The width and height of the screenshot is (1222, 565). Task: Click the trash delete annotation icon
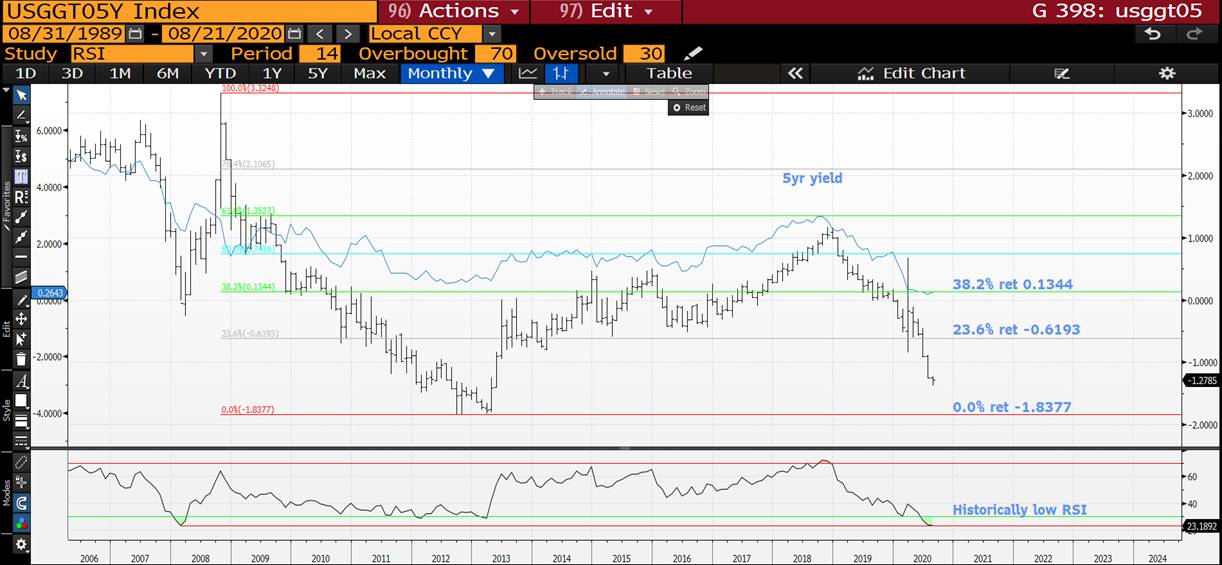tap(21, 358)
